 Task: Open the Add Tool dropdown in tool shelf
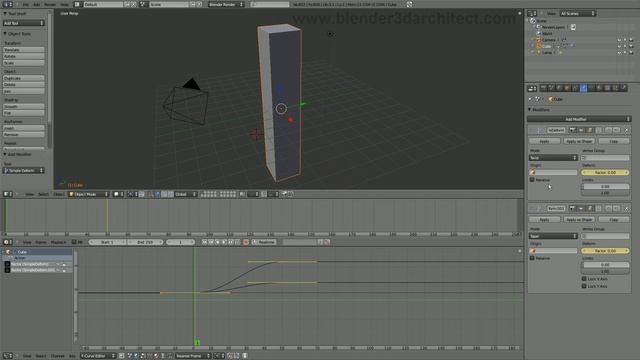pyautogui.click(x=24, y=23)
